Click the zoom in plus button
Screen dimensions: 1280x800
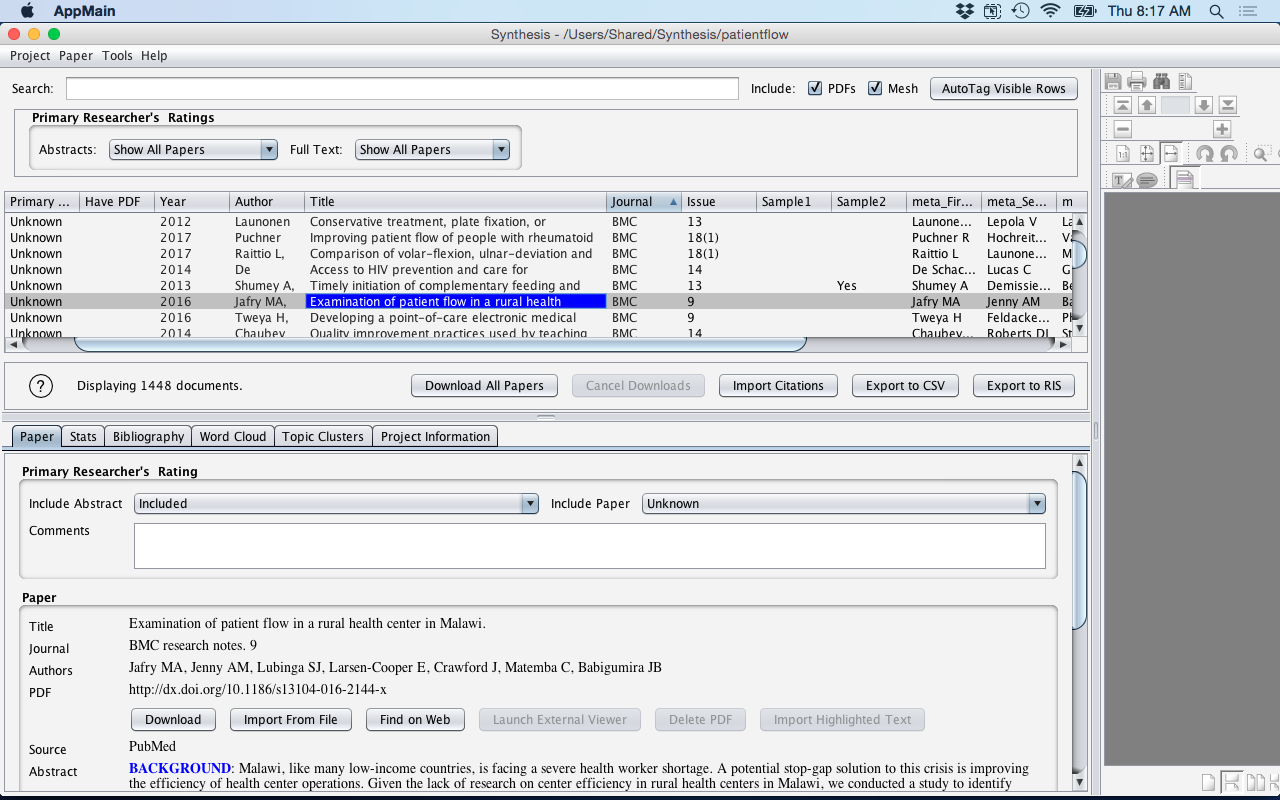coord(1221,129)
